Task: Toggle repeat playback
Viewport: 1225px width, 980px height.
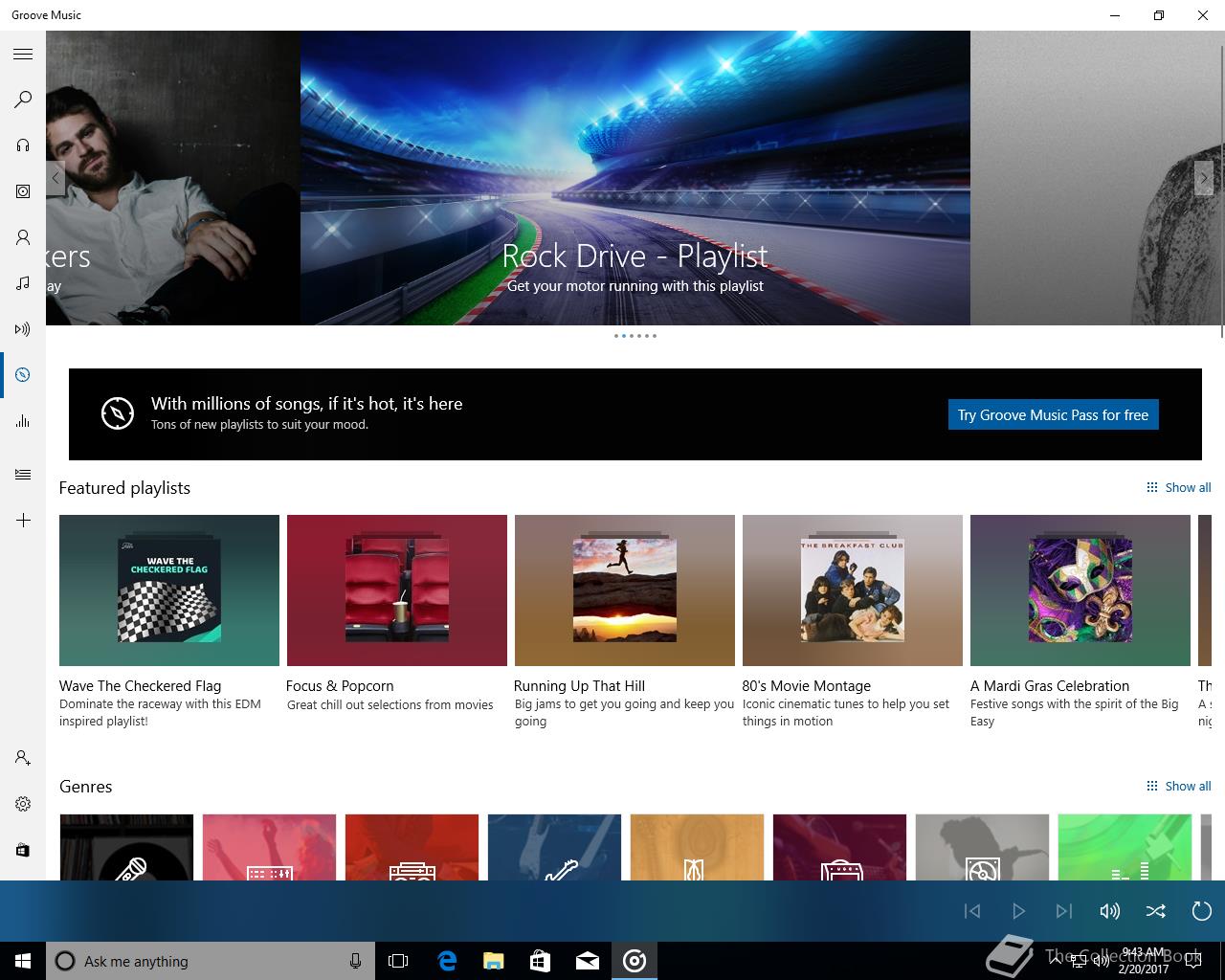Action: point(1202,911)
